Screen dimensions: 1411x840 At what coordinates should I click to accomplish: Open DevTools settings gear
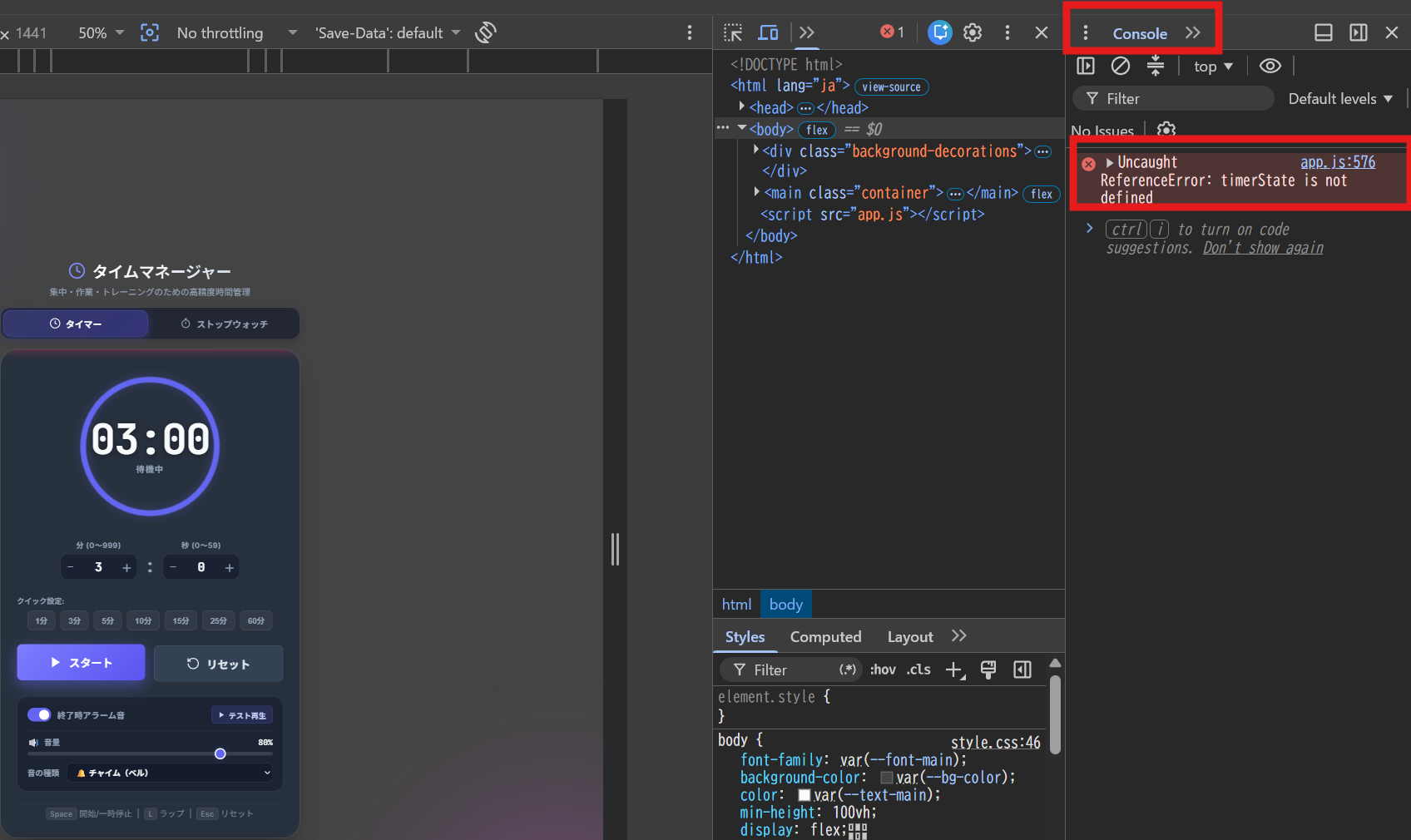point(973,33)
